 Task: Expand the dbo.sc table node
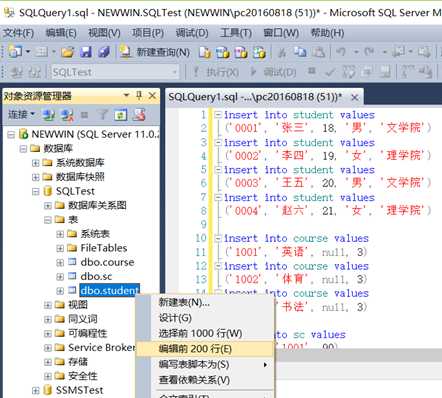pyautogui.click(x=60, y=276)
